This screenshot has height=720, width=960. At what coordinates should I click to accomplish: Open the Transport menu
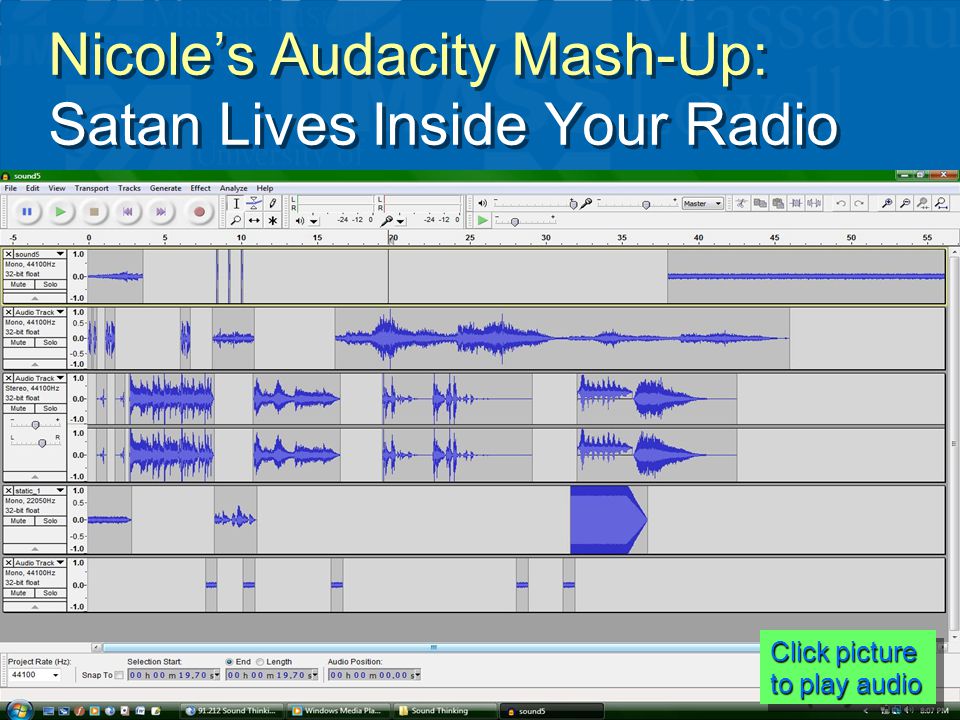click(x=92, y=188)
